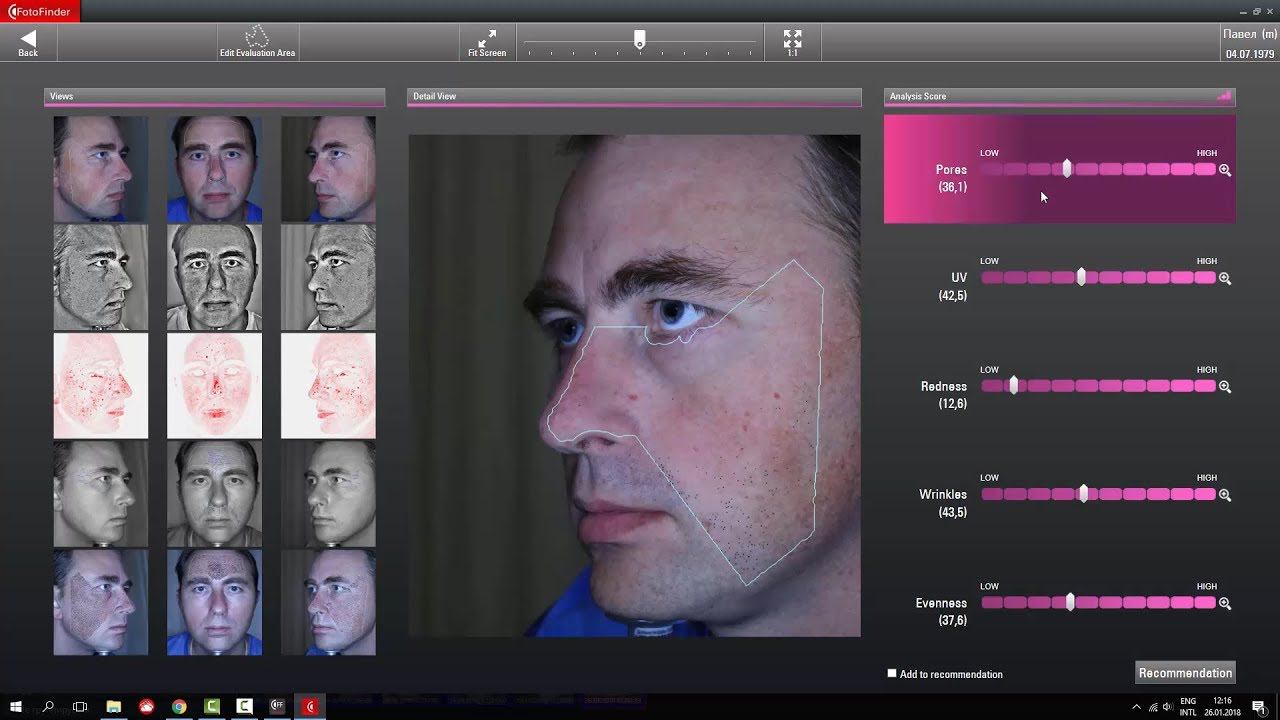Select the color photo left-column thumbnail
Screen dimensions: 1280x720
pyautogui.click(x=100, y=169)
